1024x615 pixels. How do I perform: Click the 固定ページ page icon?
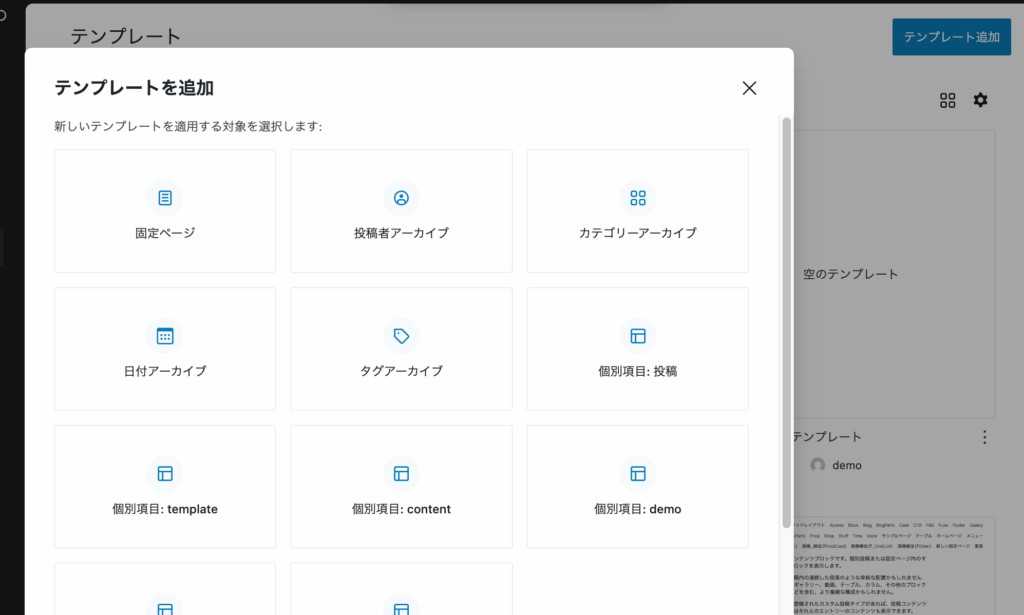(x=165, y=198)
